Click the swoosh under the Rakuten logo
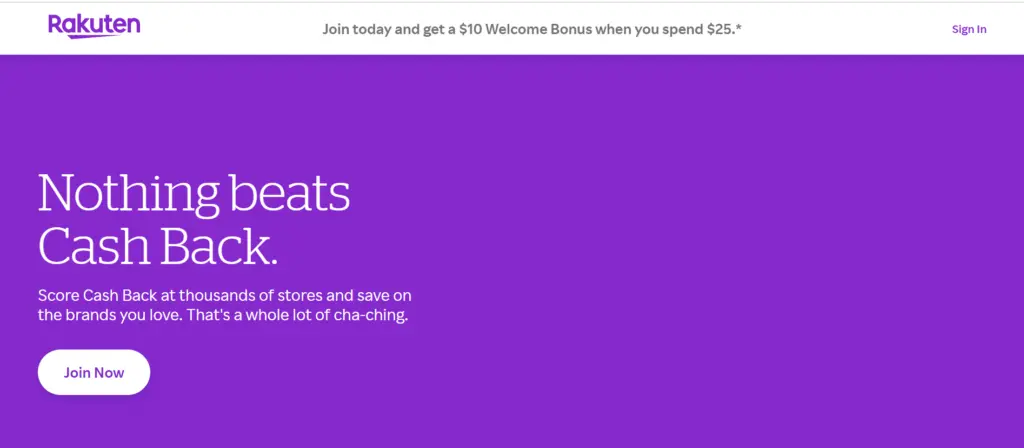 96,37
